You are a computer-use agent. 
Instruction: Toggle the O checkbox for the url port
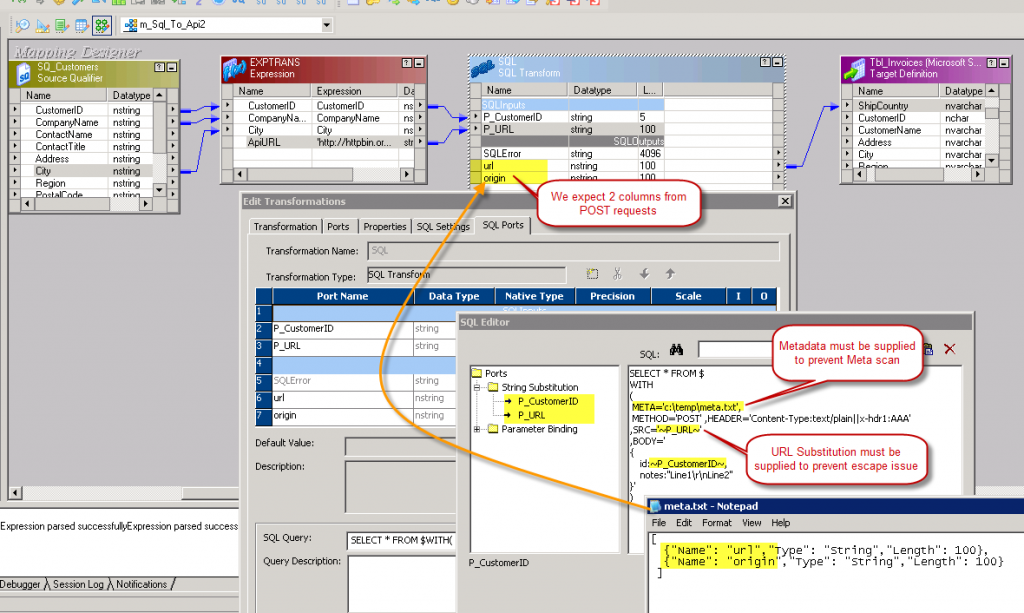pos(764,397)
